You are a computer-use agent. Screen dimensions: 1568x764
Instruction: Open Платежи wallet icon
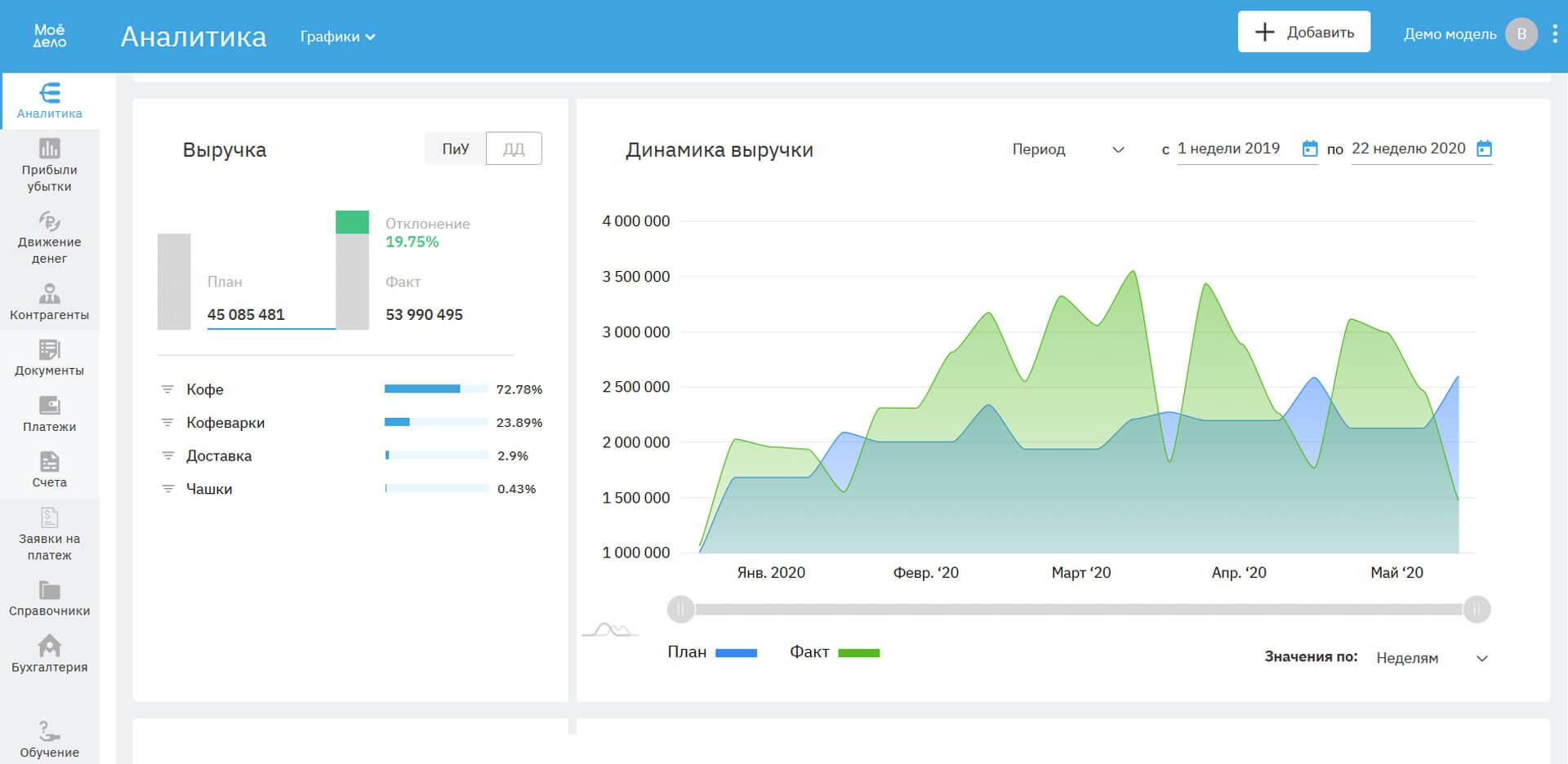click(49, 406)
